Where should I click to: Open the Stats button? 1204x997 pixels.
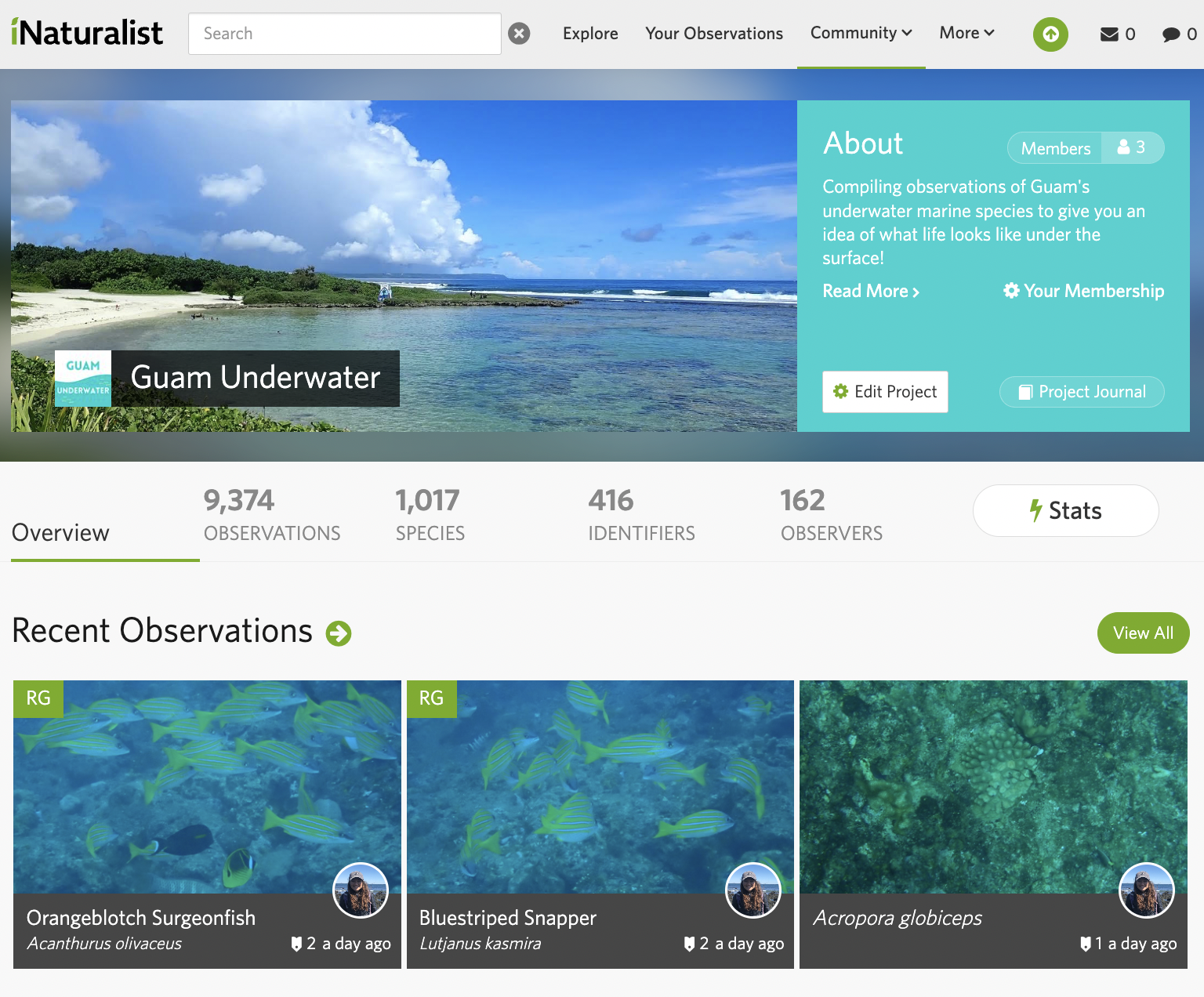pyautogui.click(x=1065, y=511)
